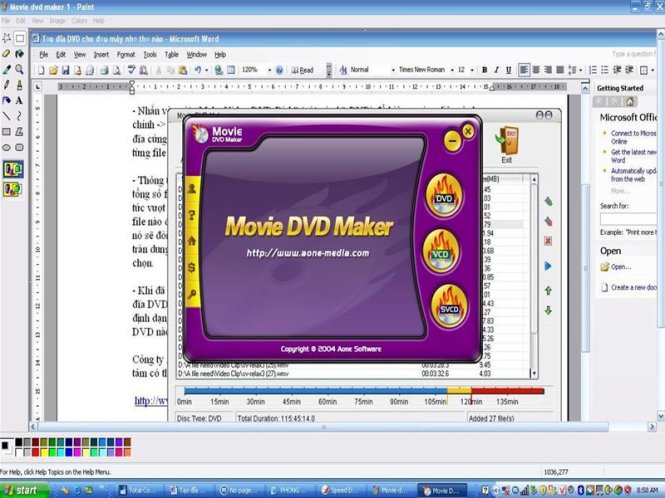665x498 pixels.
Task: Toggle Italic formatting in Word toolbar
Action: pyautogui.click(x=496, y=70)
